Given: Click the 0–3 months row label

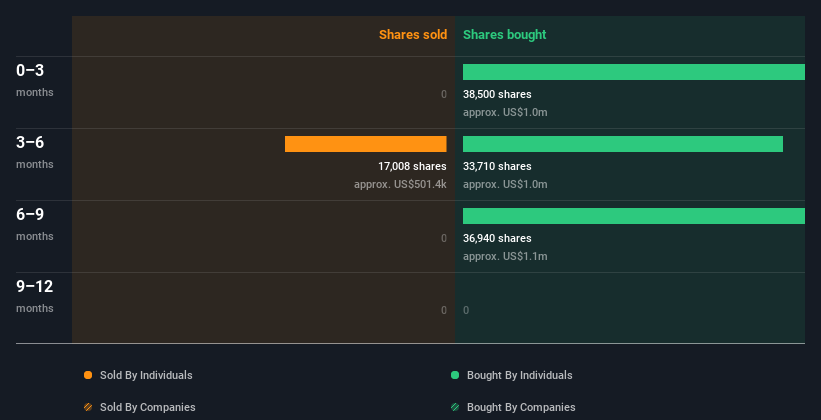Looking at the screenshot, I should click(x=35, y=80).
